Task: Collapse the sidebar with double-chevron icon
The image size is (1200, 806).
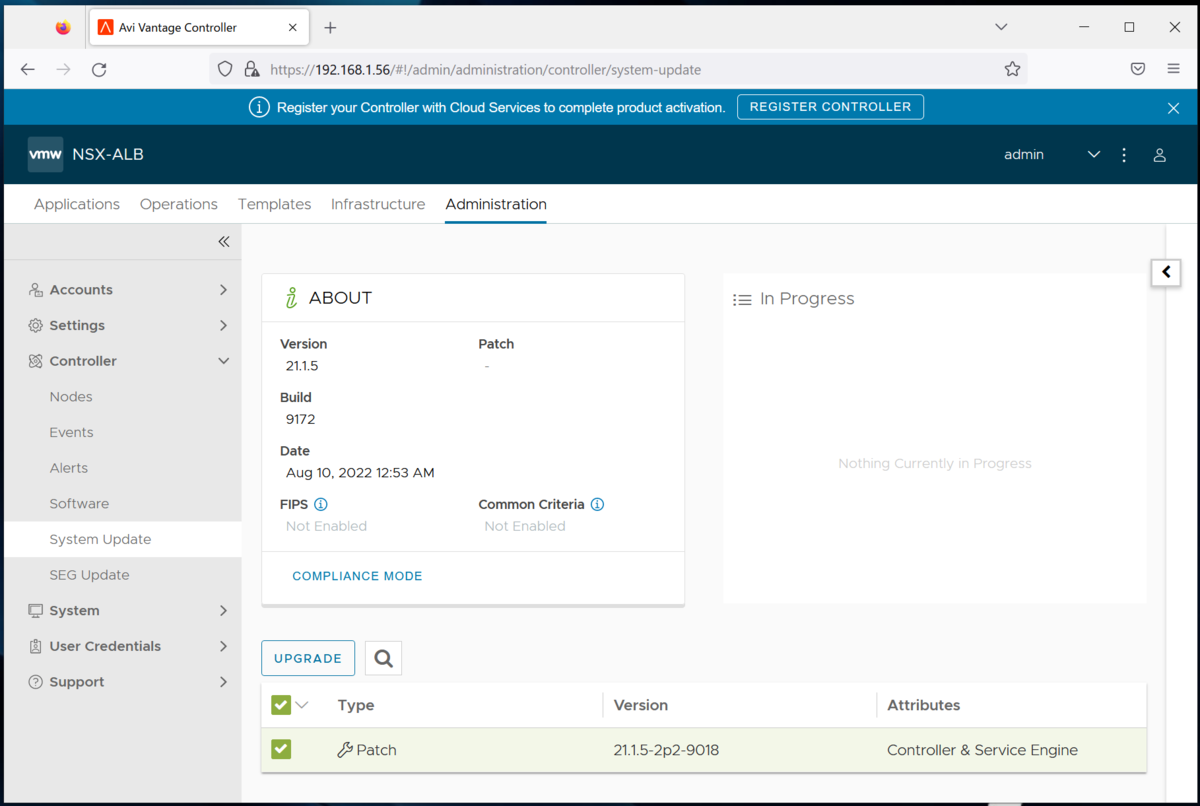Action: tap(224, 242)
